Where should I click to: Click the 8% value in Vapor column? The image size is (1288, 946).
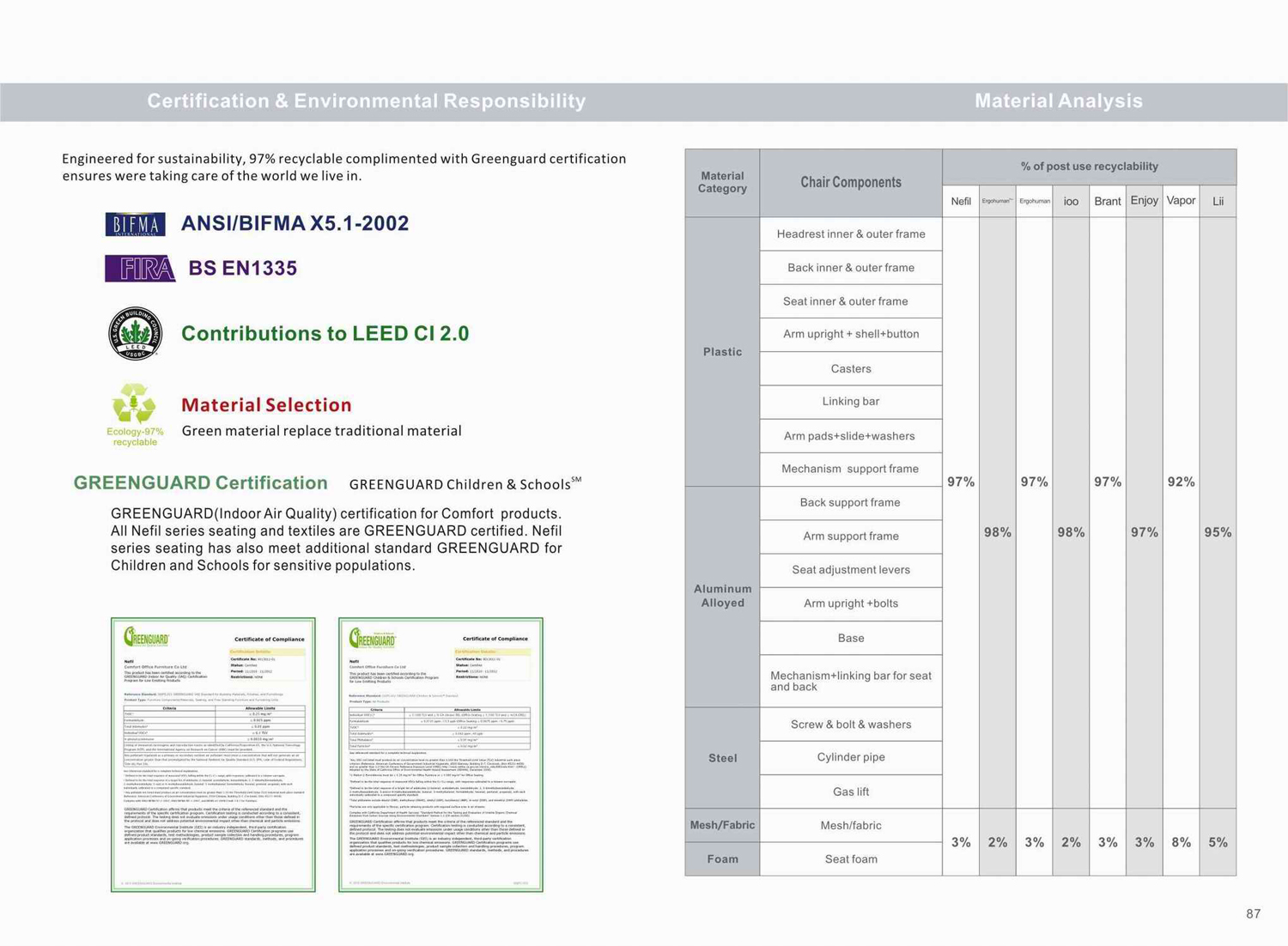1181,842
